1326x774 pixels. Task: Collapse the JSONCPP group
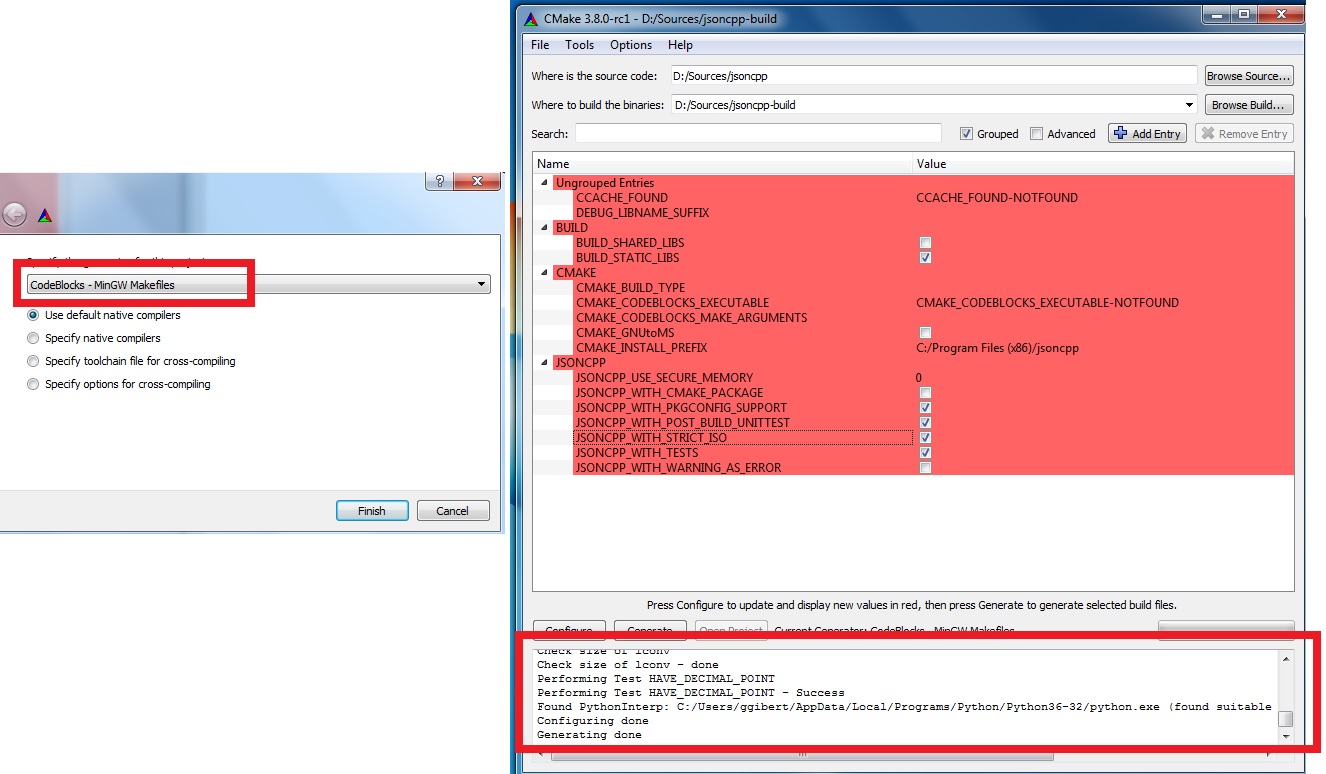[545, 363]
